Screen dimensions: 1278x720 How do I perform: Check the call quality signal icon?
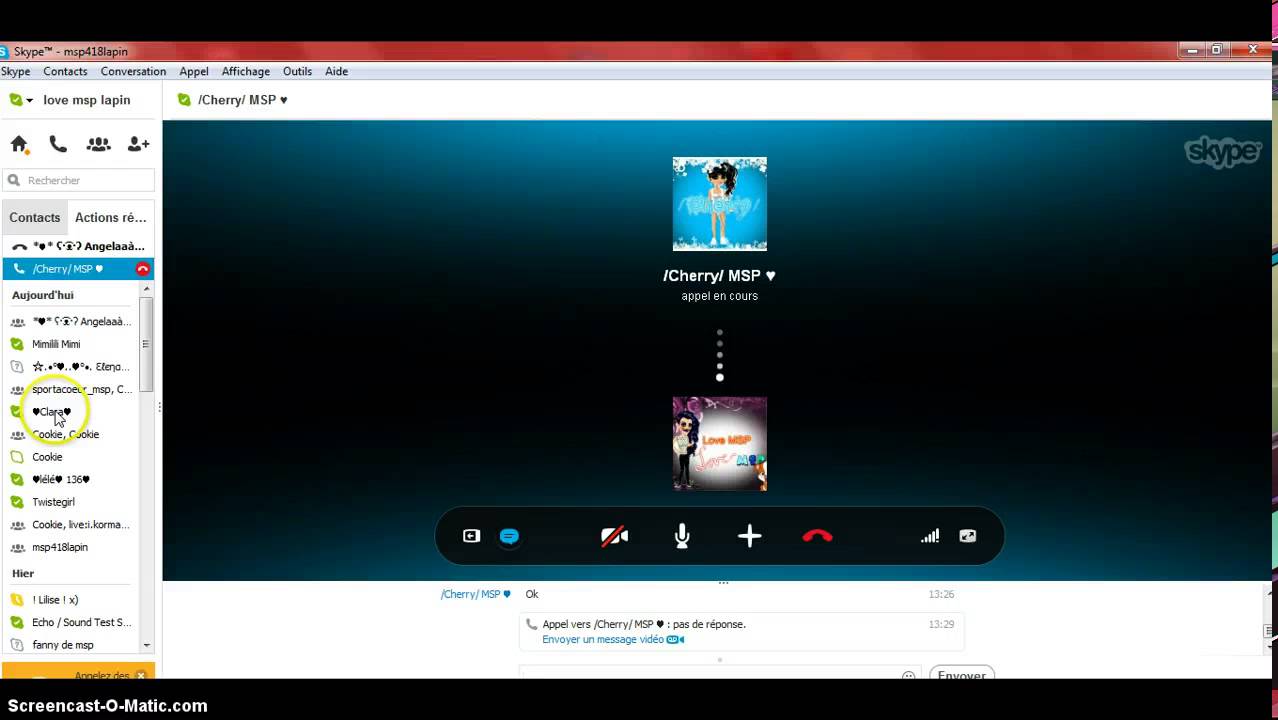930,536
